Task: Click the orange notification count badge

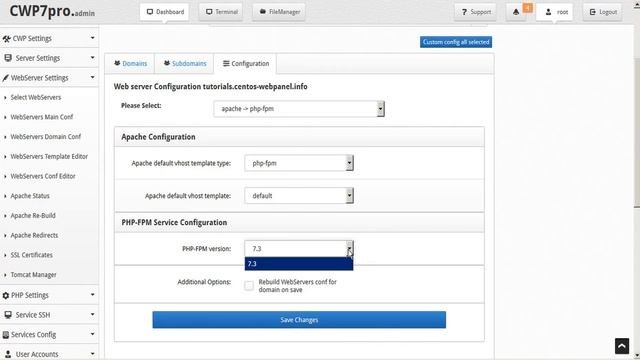Action: tap(527, 7)
